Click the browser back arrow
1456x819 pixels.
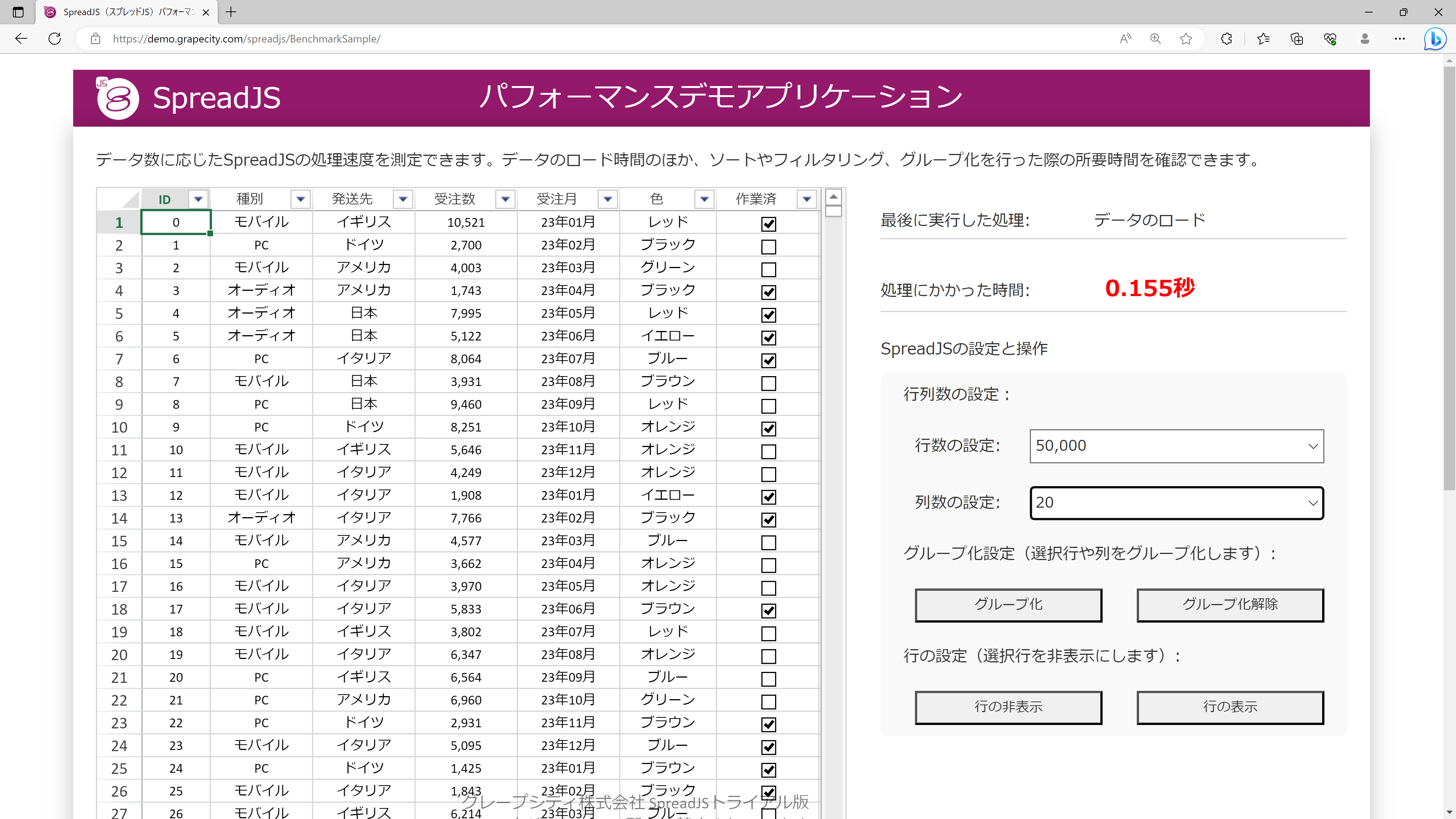[21, 39]
